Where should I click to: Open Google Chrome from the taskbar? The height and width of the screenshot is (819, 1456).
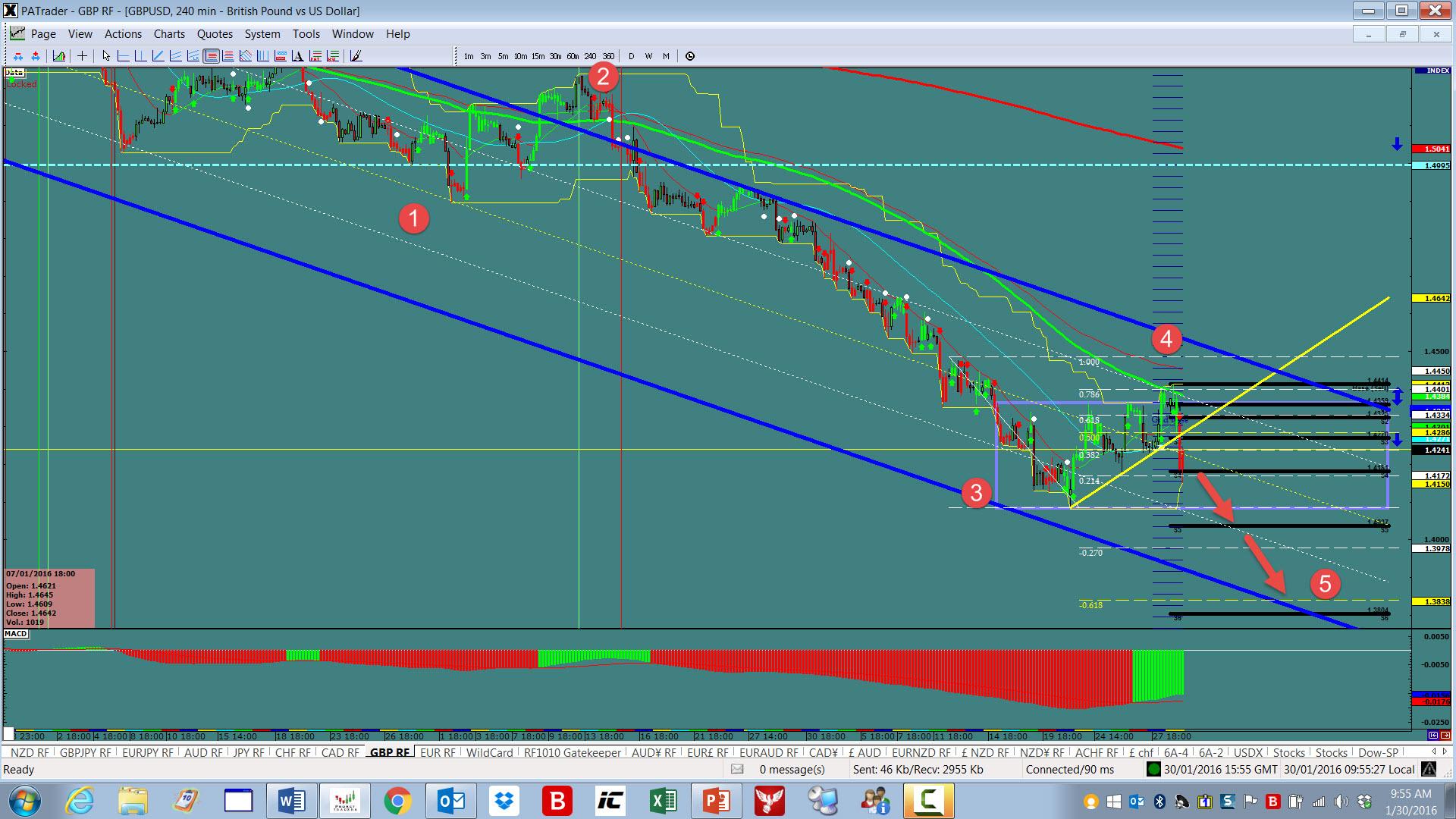pos(397,801)
